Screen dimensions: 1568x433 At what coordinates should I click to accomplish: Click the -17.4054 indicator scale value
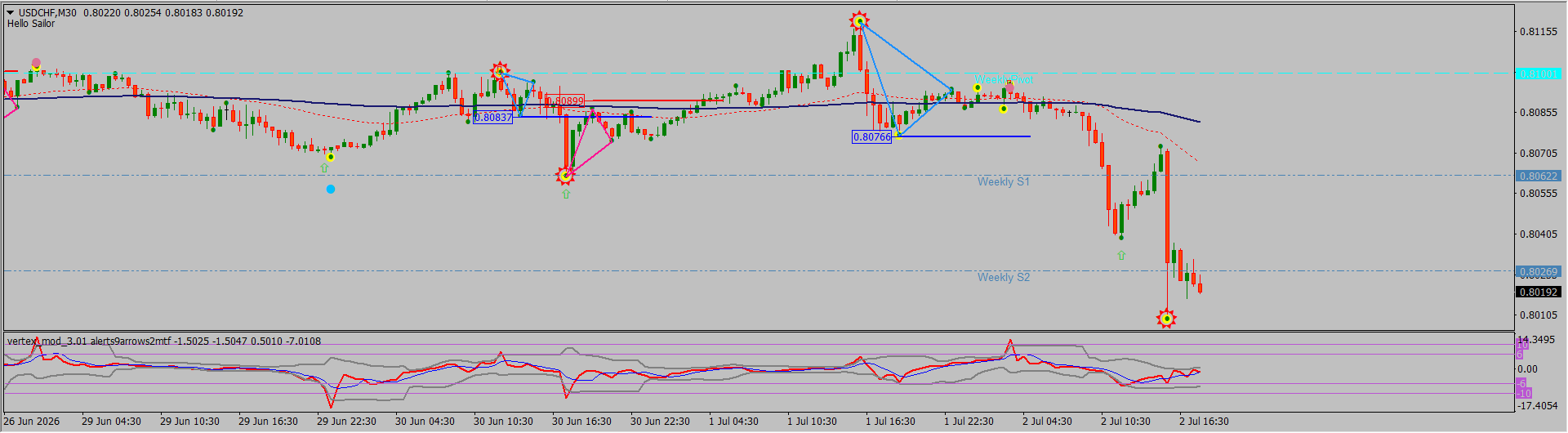click(1538, 405)
